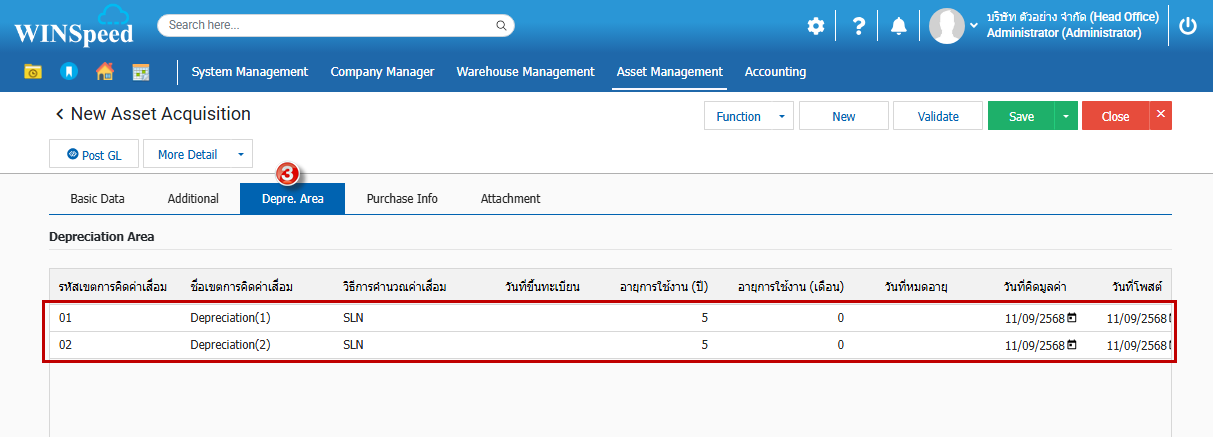Open the recent history folder icon
Screen dimensions: 1213x437
click(x=33, y=72)
